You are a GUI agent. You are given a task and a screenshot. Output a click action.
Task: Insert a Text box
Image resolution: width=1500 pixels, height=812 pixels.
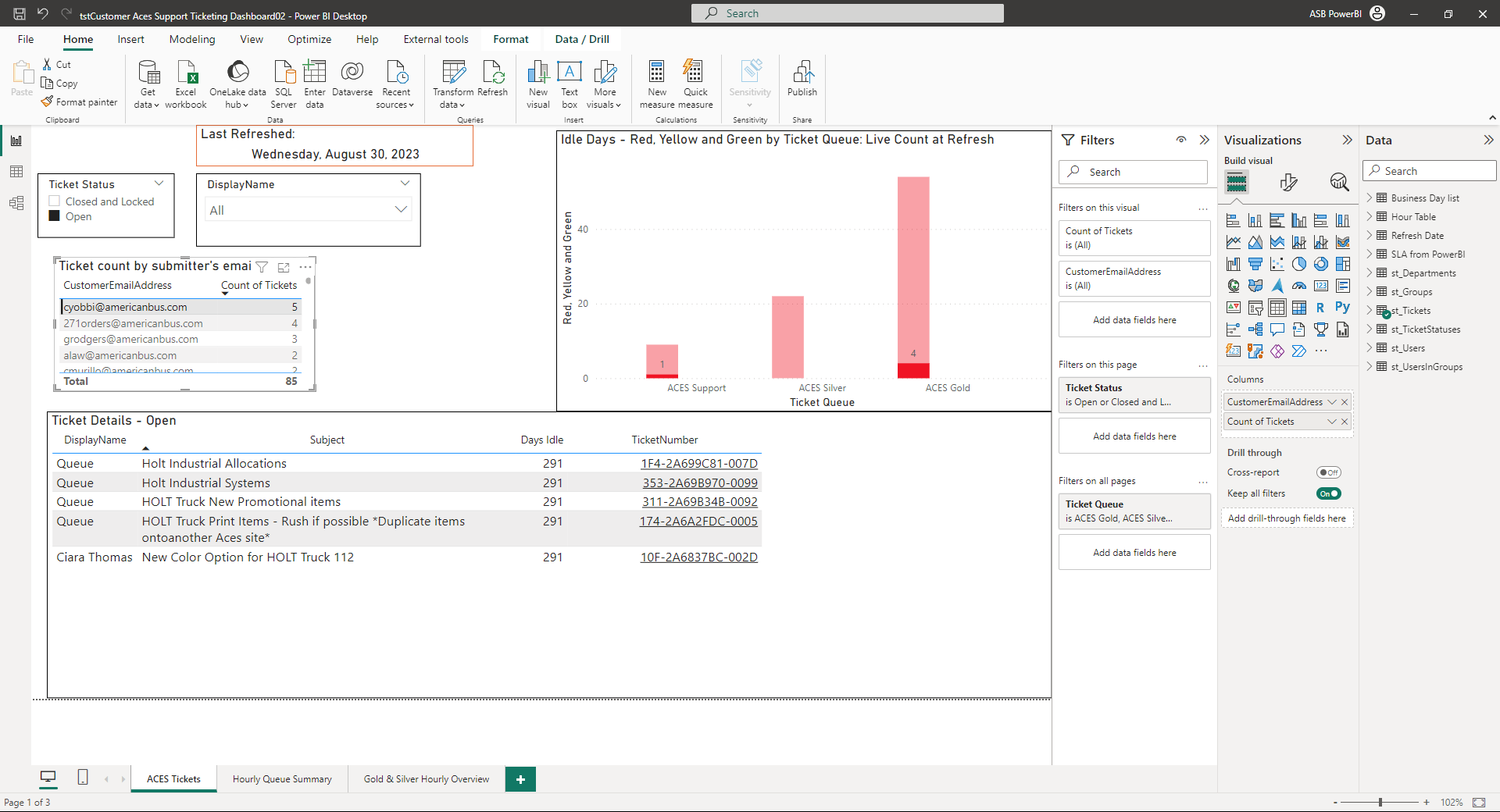pyautogui.click(x=570, y=84)
